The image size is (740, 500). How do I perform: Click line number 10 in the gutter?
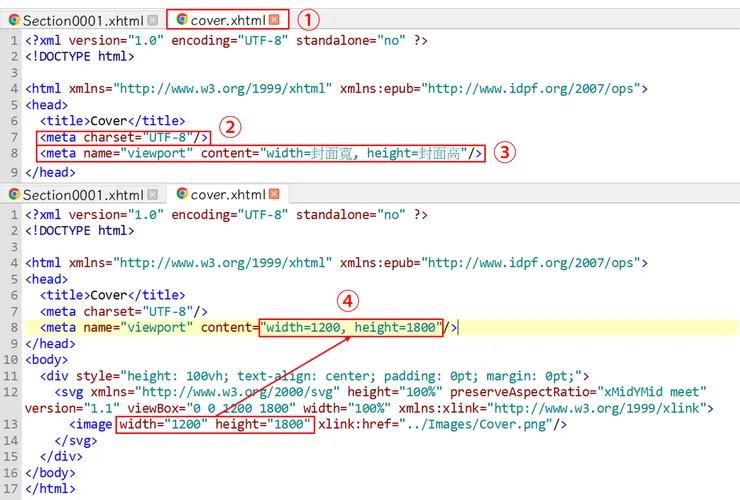click(10, 360)
